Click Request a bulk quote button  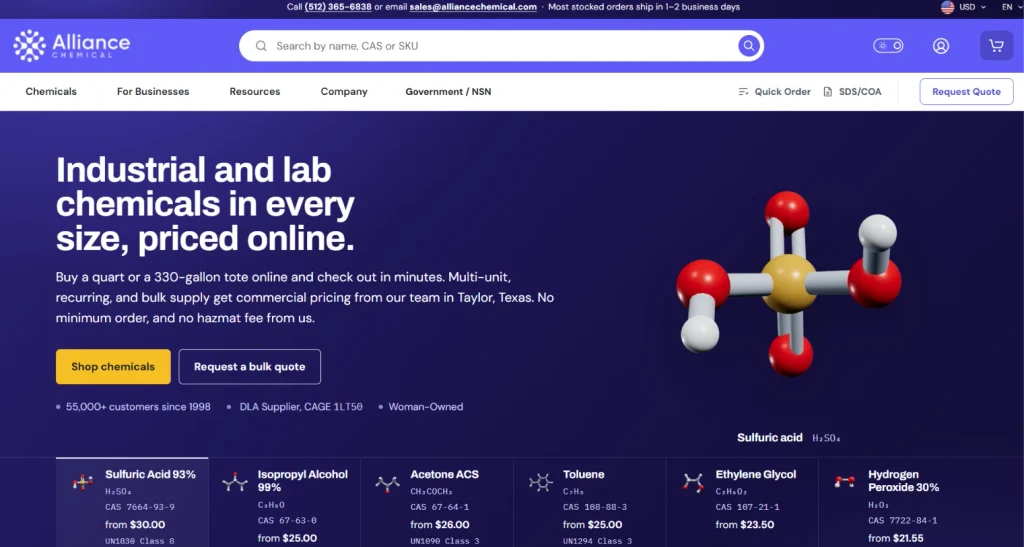click(x=249, y=366)
